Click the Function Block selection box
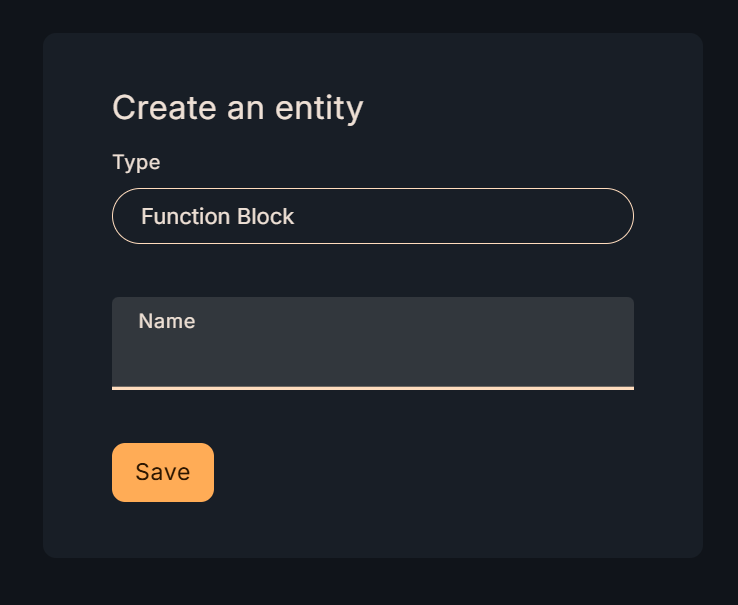Viewport: 738px width, 605px height. (x=372, y=216)
